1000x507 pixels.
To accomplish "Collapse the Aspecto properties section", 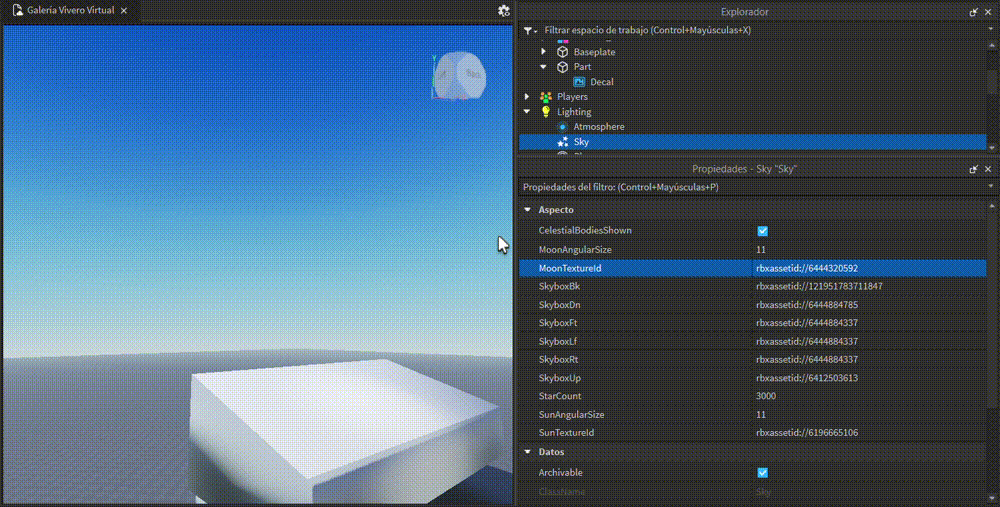I will (527, 210).
